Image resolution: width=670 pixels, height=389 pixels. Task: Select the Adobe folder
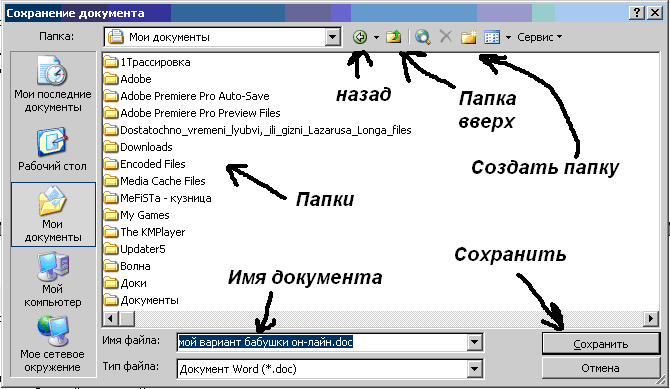point(128,79)
